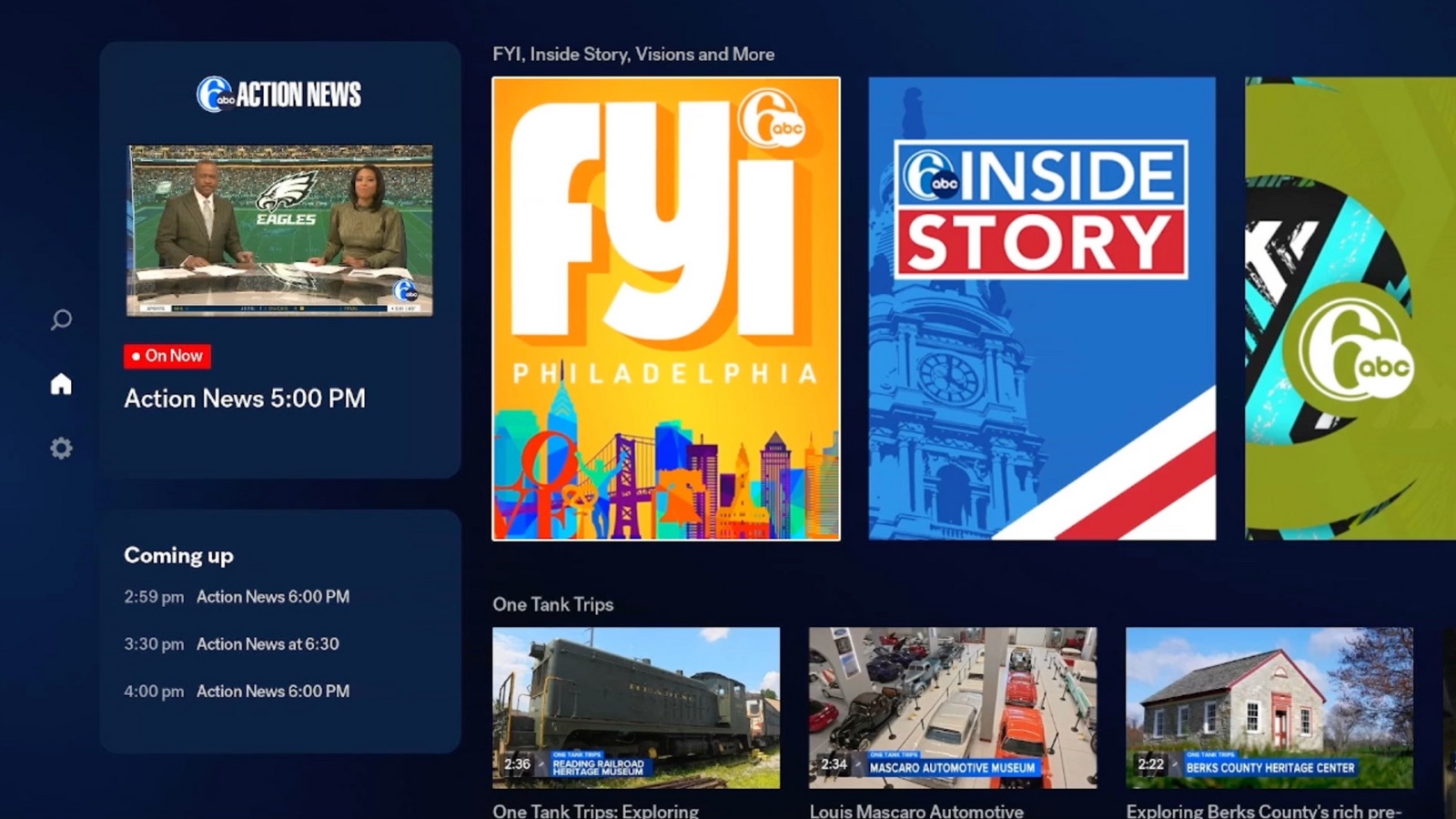
Task: Play the Mascaro Automotive Museum video
Action: 953,708
